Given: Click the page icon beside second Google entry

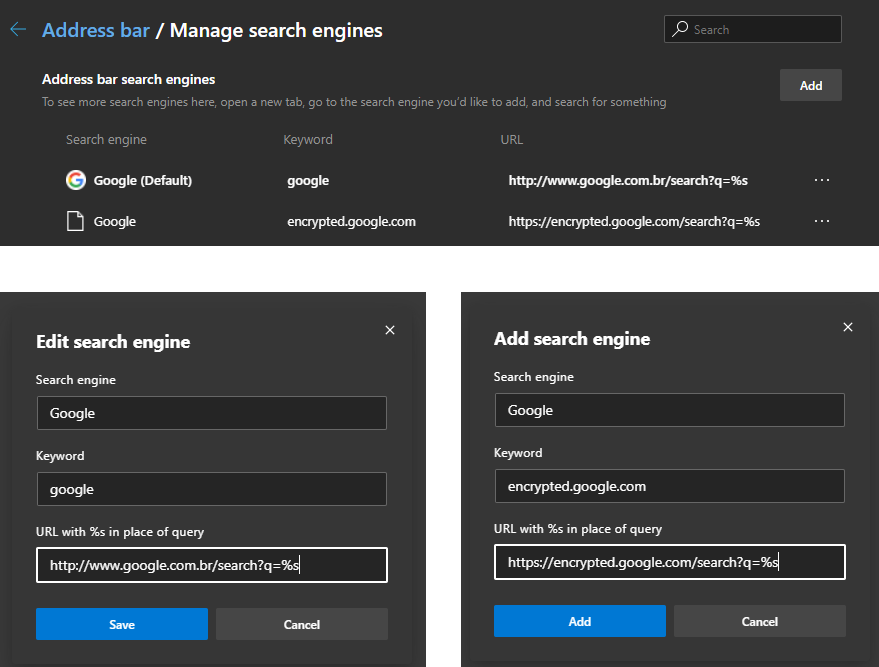Looking at the screenshot, I should (x=75, y=221).
